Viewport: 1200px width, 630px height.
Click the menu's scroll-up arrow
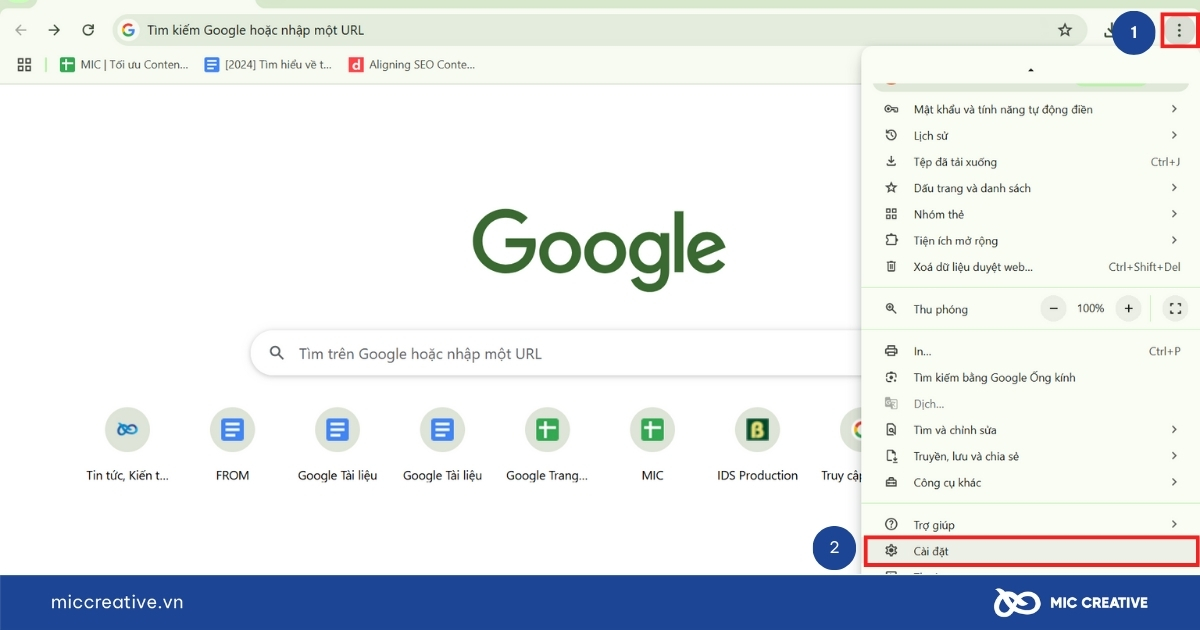tap(1030, 70)
